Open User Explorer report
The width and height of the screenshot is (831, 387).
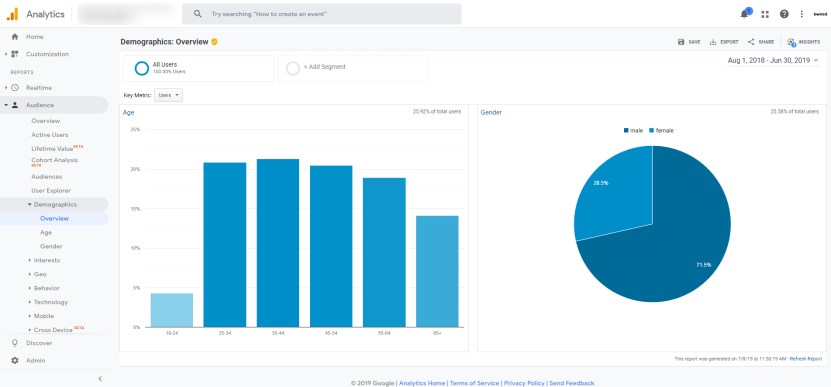click(x=51, y=190)
